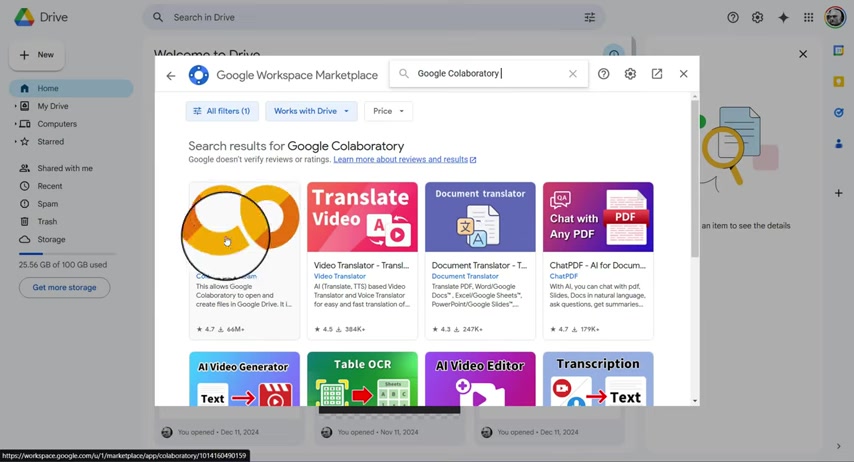Open Keep in the side panel
This screenshot has height=462, width=854.
(839, 82)
